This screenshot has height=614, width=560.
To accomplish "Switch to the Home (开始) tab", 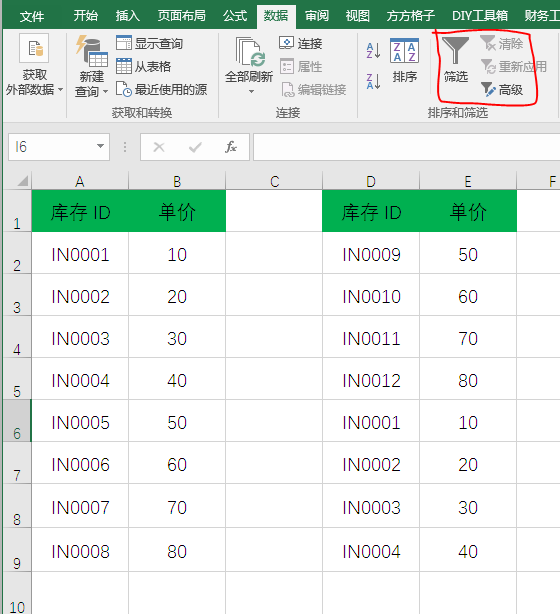I will click(86, 16).
